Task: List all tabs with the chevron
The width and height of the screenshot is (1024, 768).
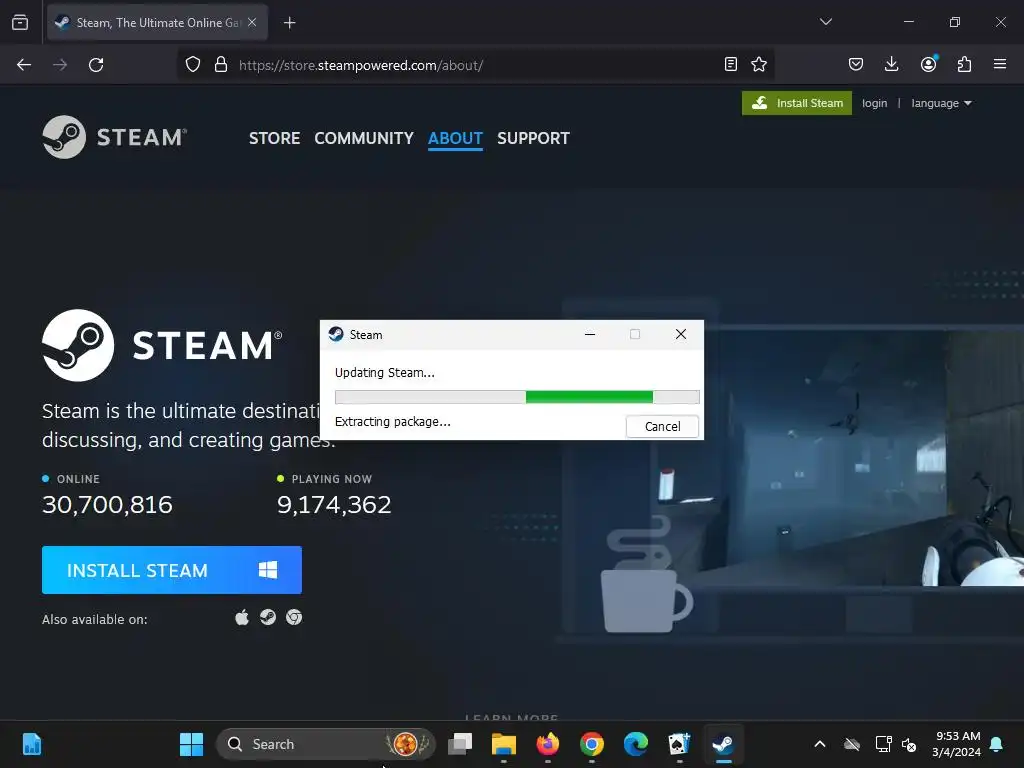Action: [x=825, y=22]
